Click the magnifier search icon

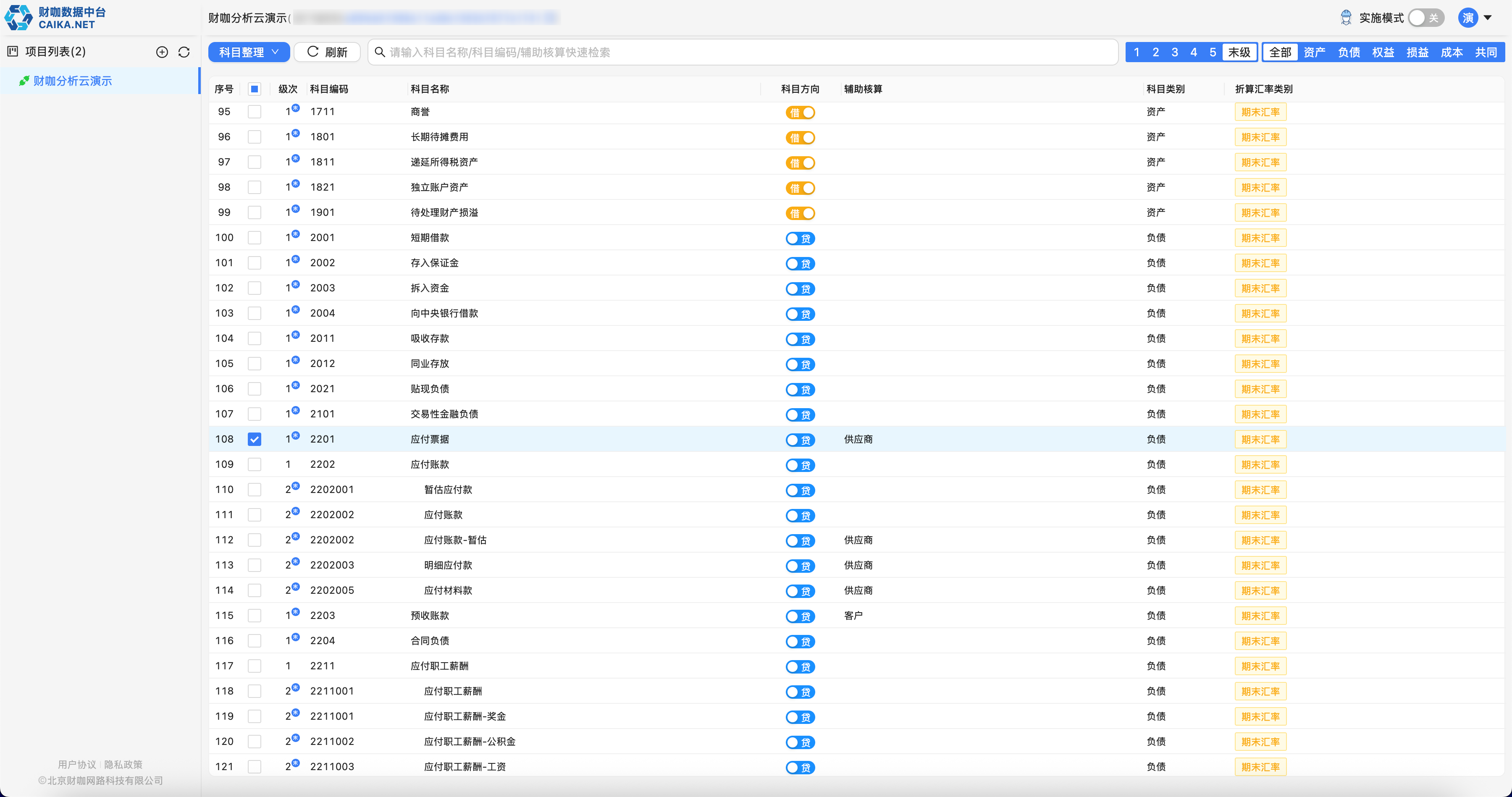380,52
